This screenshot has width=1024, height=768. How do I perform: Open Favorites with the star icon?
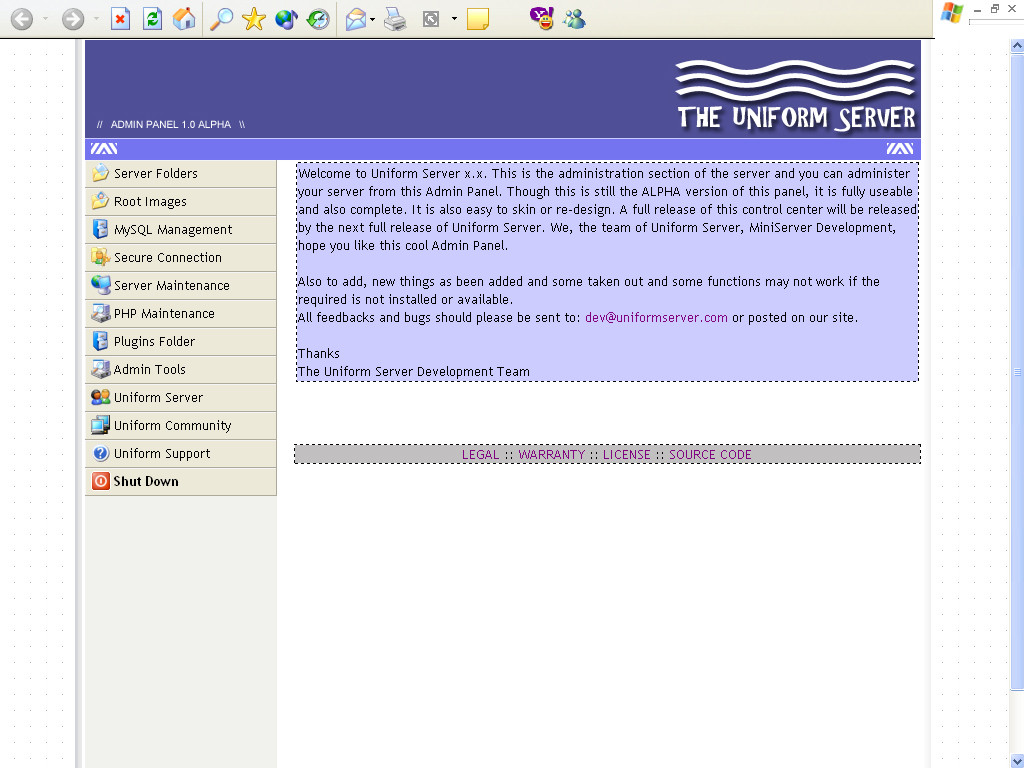coord(253,19)
